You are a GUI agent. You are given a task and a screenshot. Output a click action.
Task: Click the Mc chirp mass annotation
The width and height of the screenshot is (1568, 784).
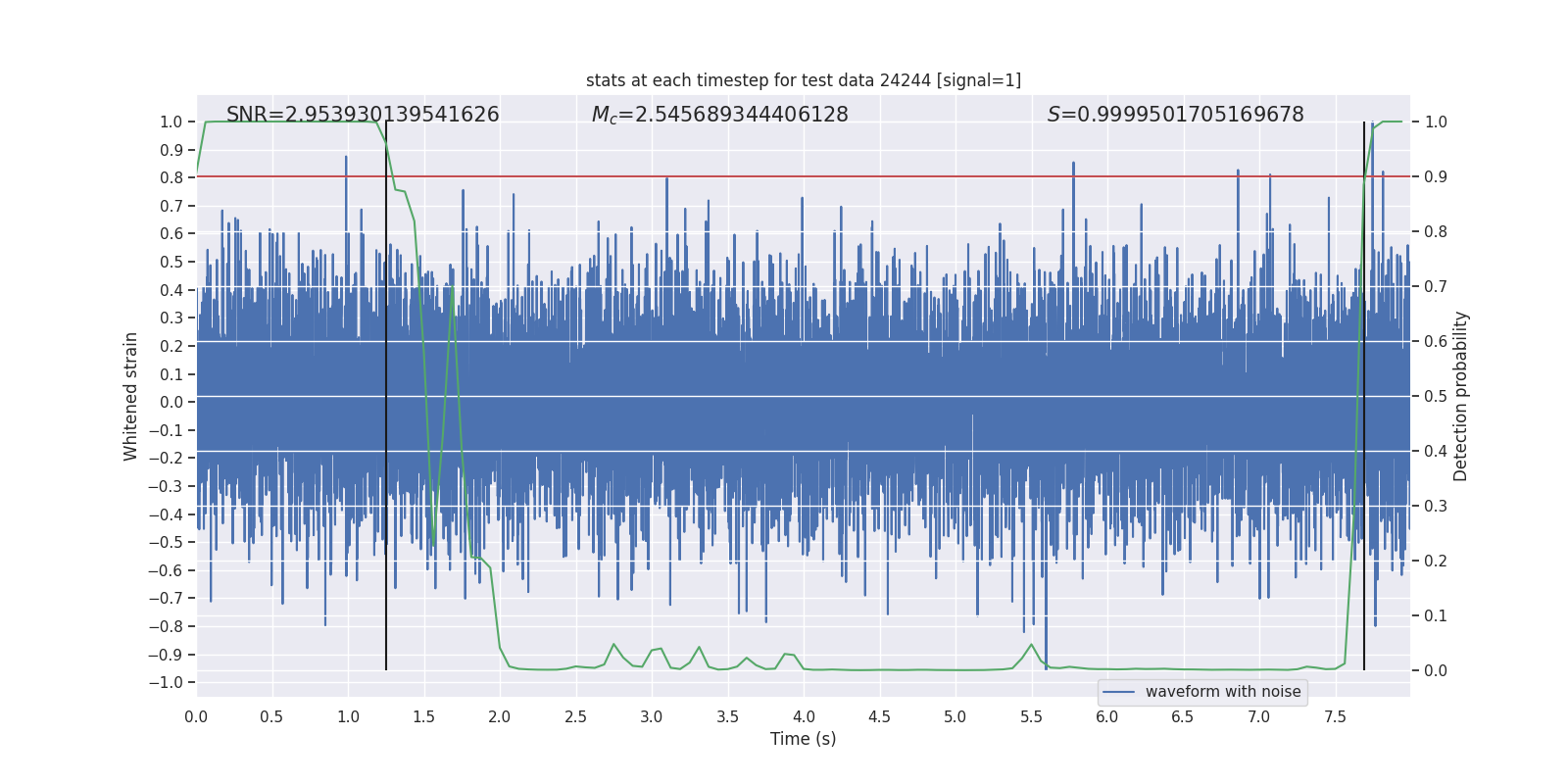click(719, 115)
